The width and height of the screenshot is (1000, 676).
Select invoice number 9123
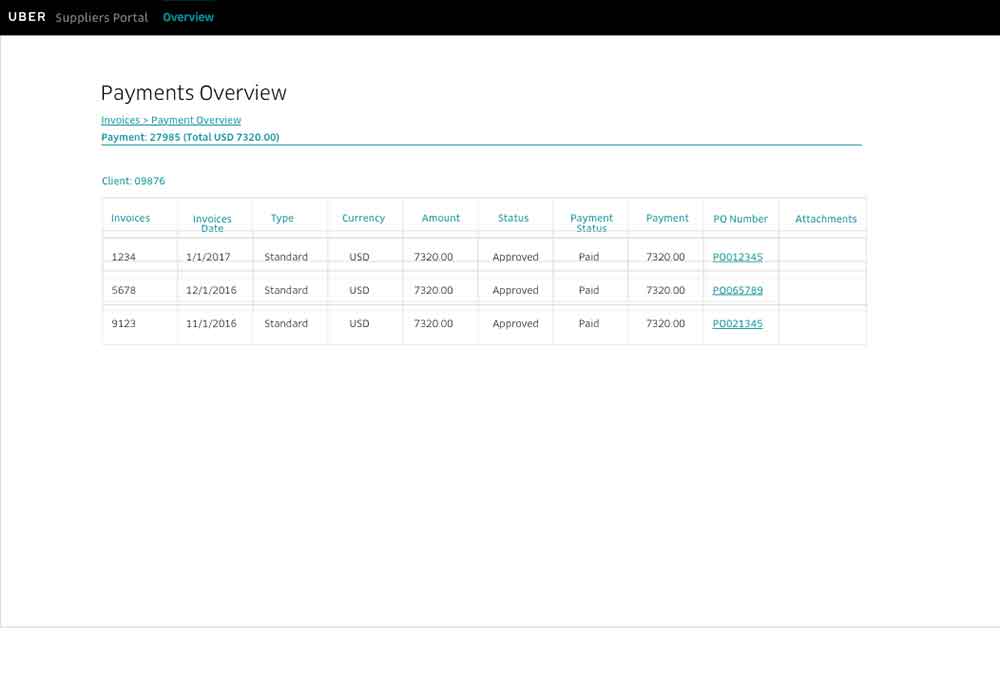(x=124, y=323)
